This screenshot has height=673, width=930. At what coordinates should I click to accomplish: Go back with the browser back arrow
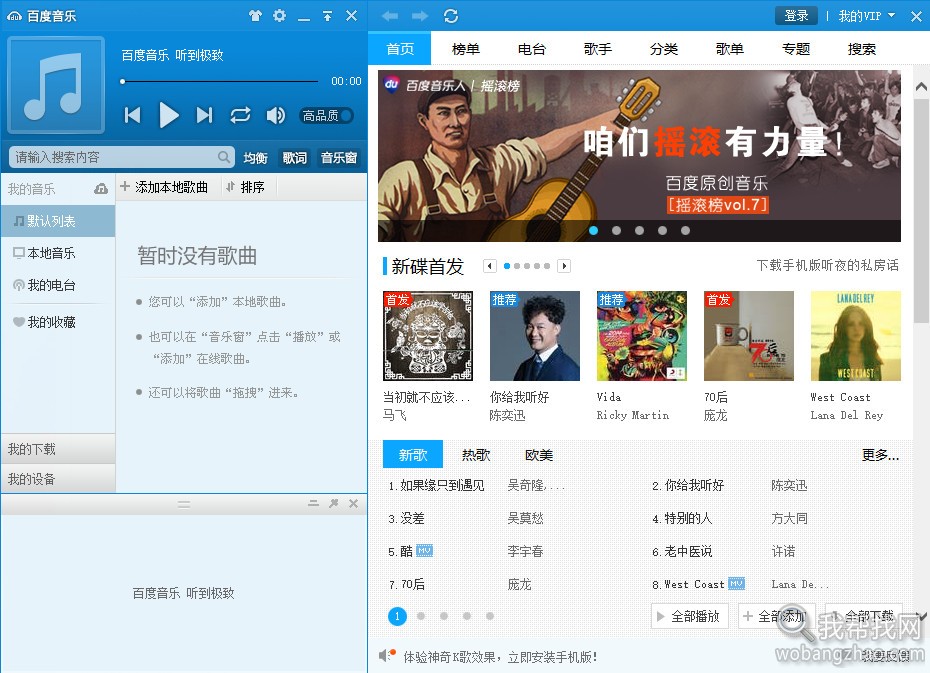tap(390, 16)
